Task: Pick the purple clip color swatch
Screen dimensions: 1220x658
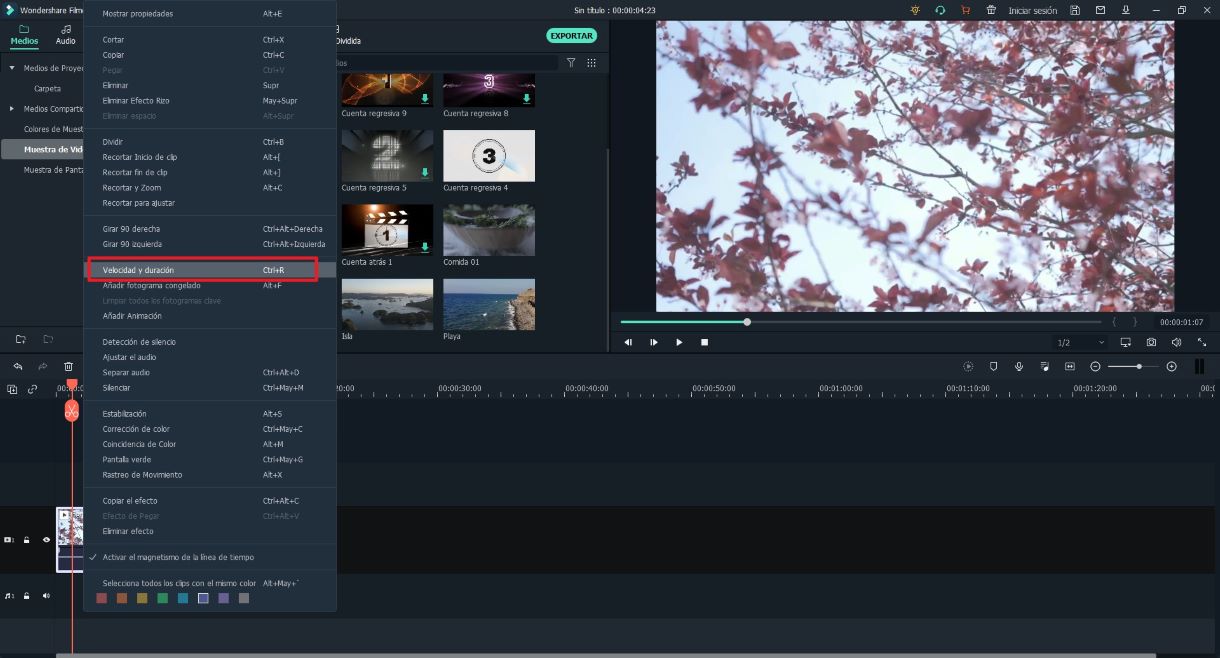Action: [x=223, y=598]
